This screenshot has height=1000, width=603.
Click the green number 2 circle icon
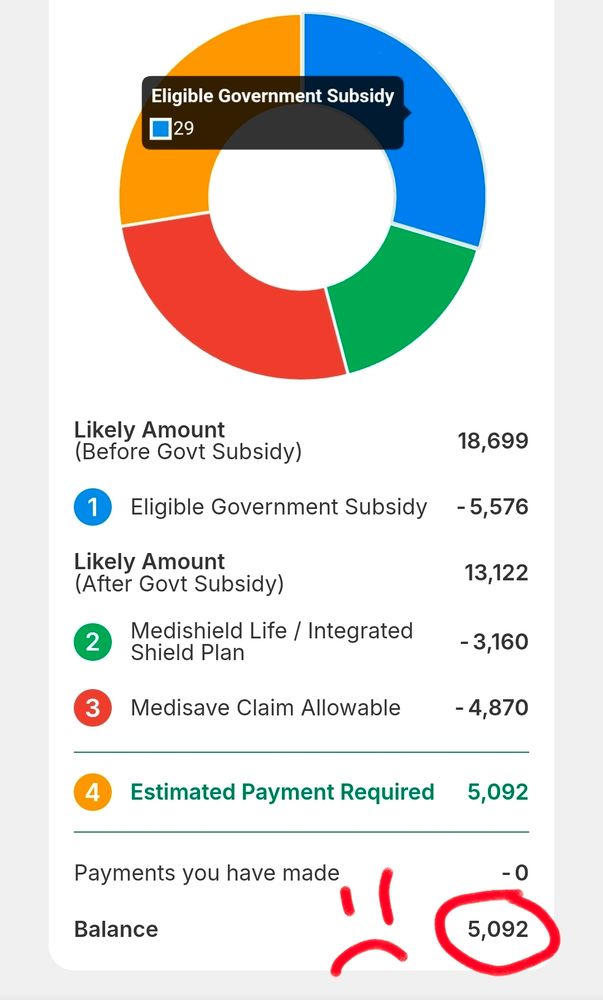[93, 642]
